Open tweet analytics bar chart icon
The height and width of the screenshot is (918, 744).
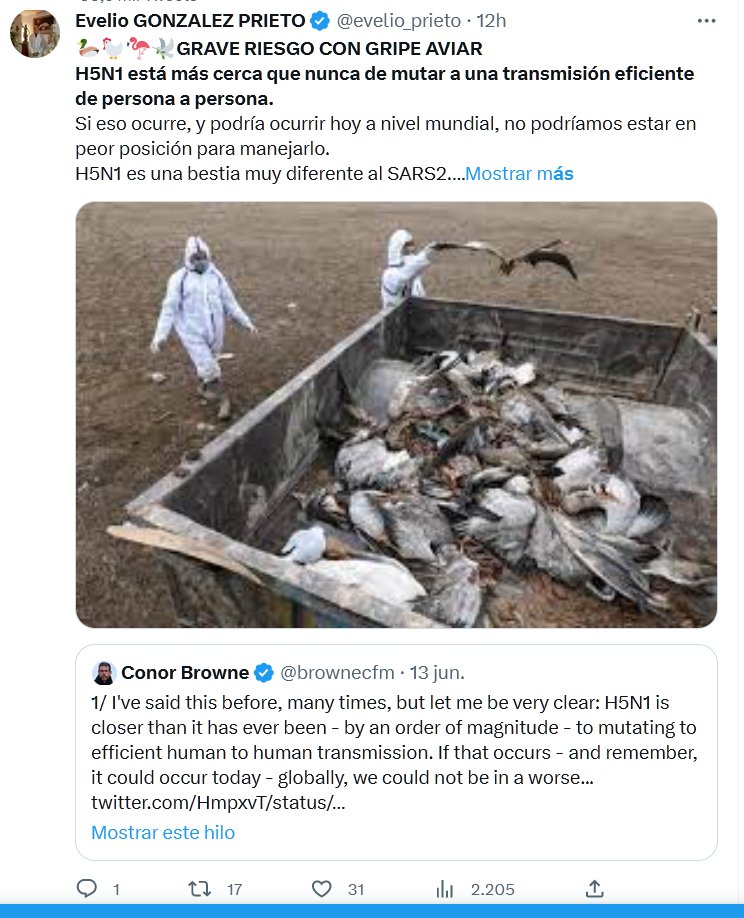(446, 888)
